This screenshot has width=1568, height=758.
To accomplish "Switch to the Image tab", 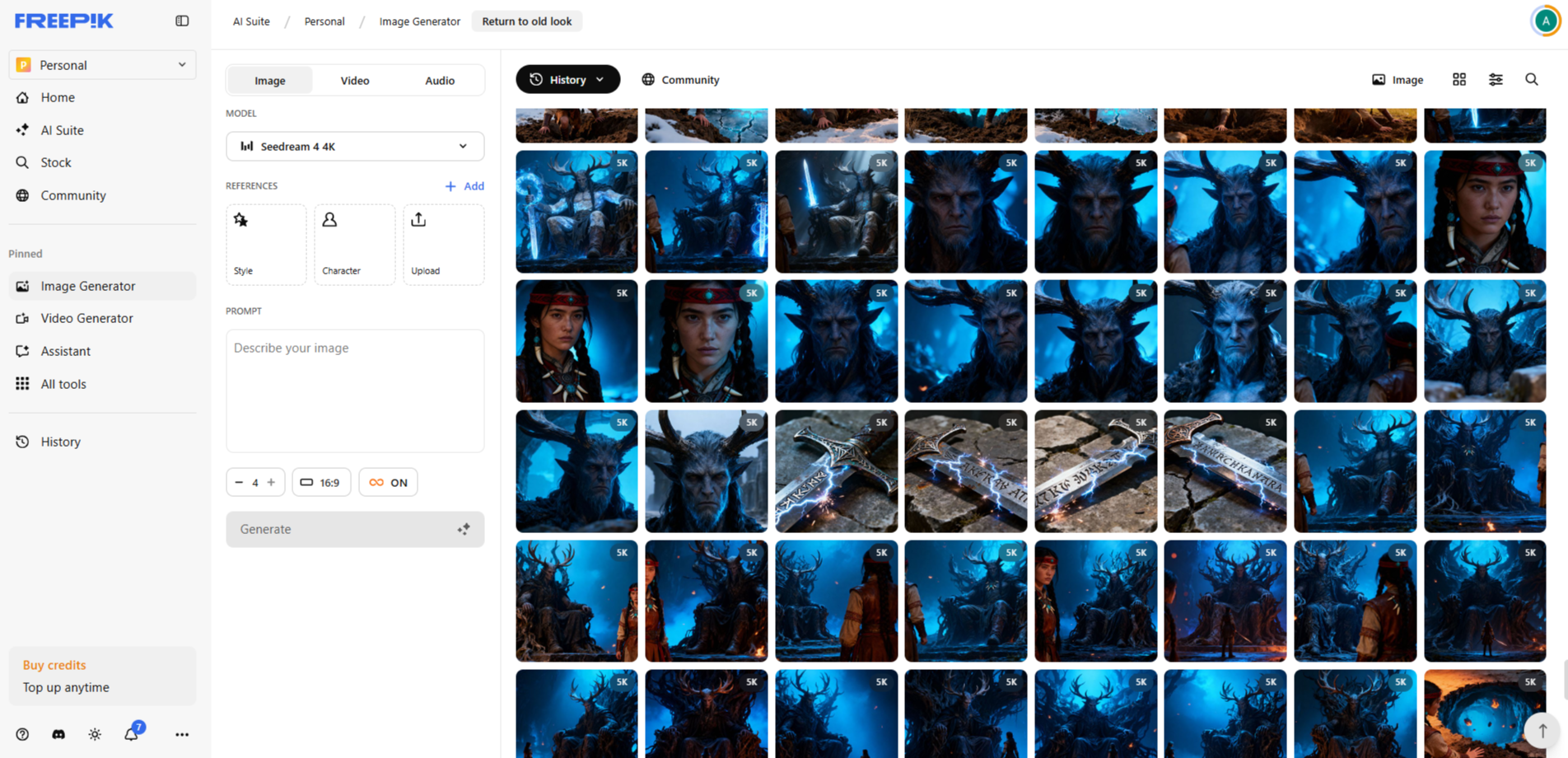I will pyautogui.click(x=270, y=80).
